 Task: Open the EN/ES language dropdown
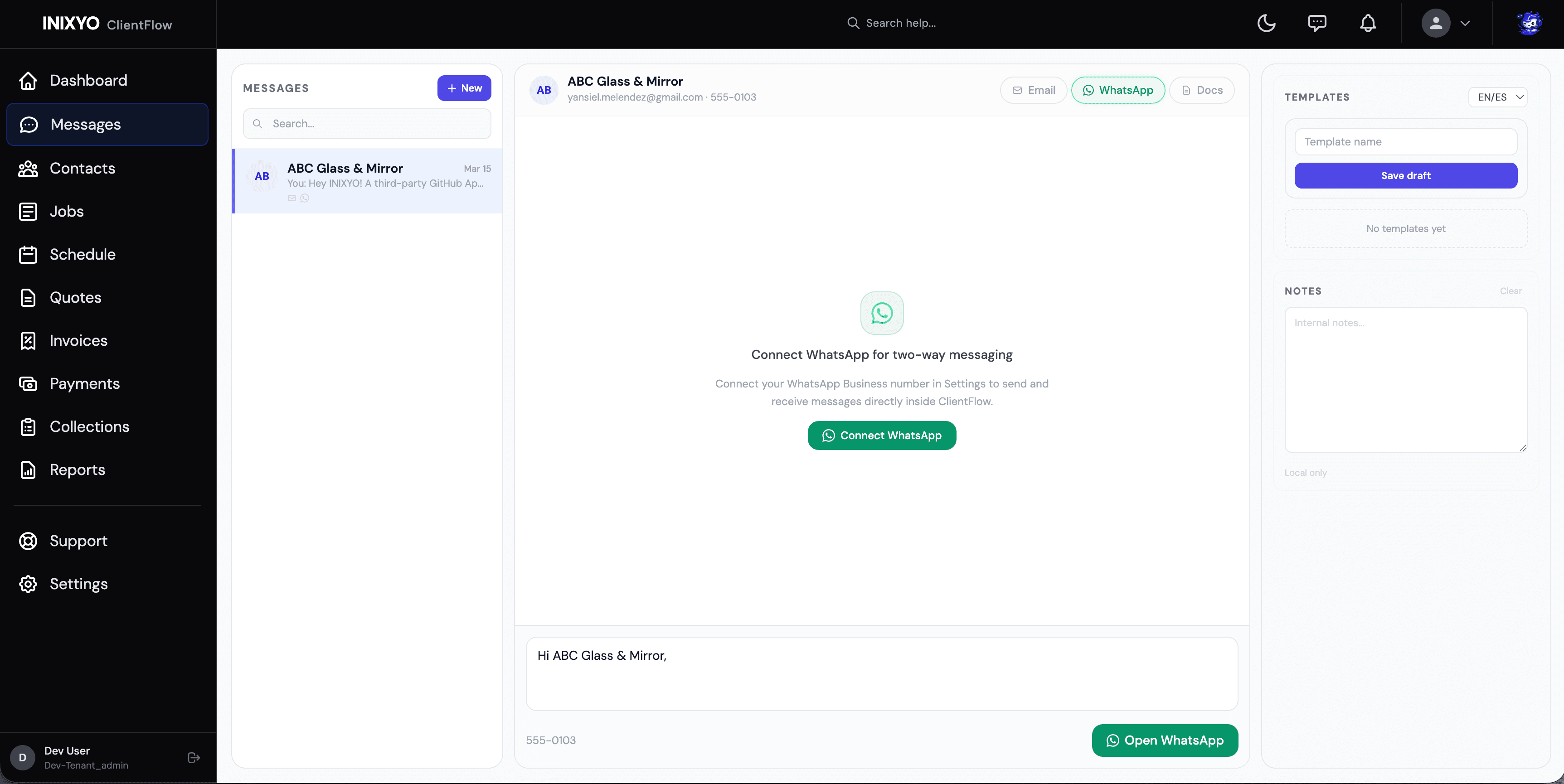(1498, 97)
